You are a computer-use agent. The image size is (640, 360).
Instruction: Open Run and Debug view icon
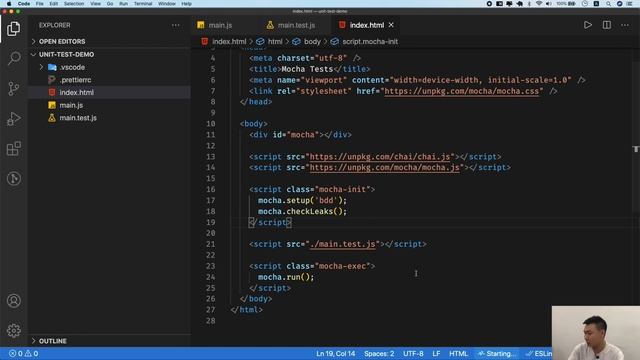[x=13, y=119]
